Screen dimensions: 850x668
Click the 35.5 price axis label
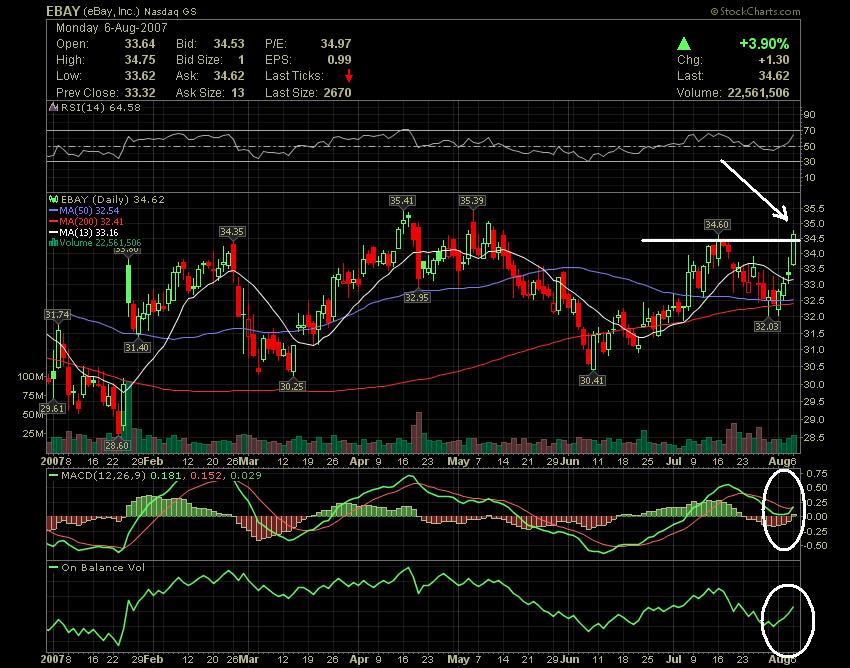pyautogui.click(x=813, y=209)
